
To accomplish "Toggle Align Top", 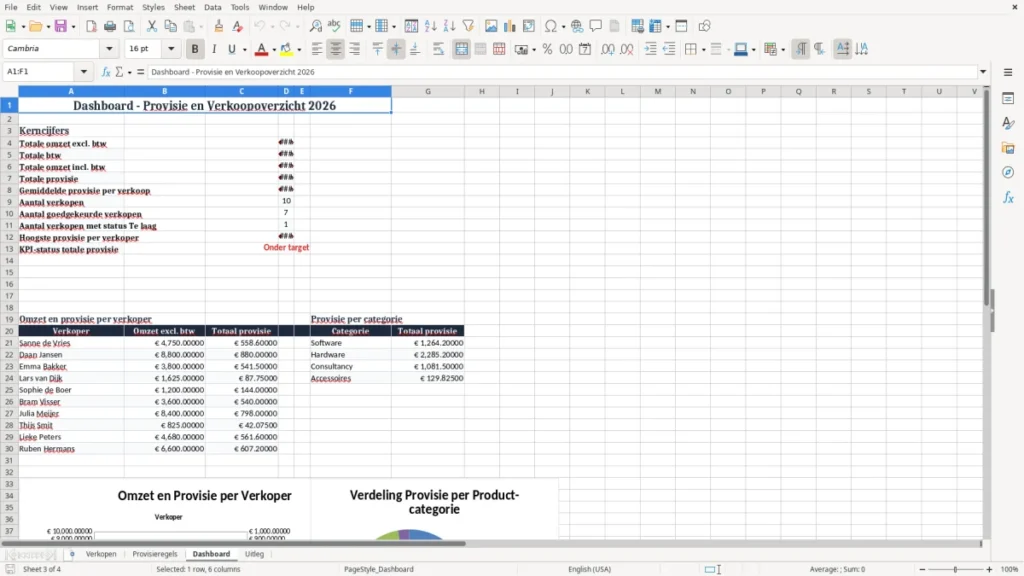I will (x=377, y=49).
